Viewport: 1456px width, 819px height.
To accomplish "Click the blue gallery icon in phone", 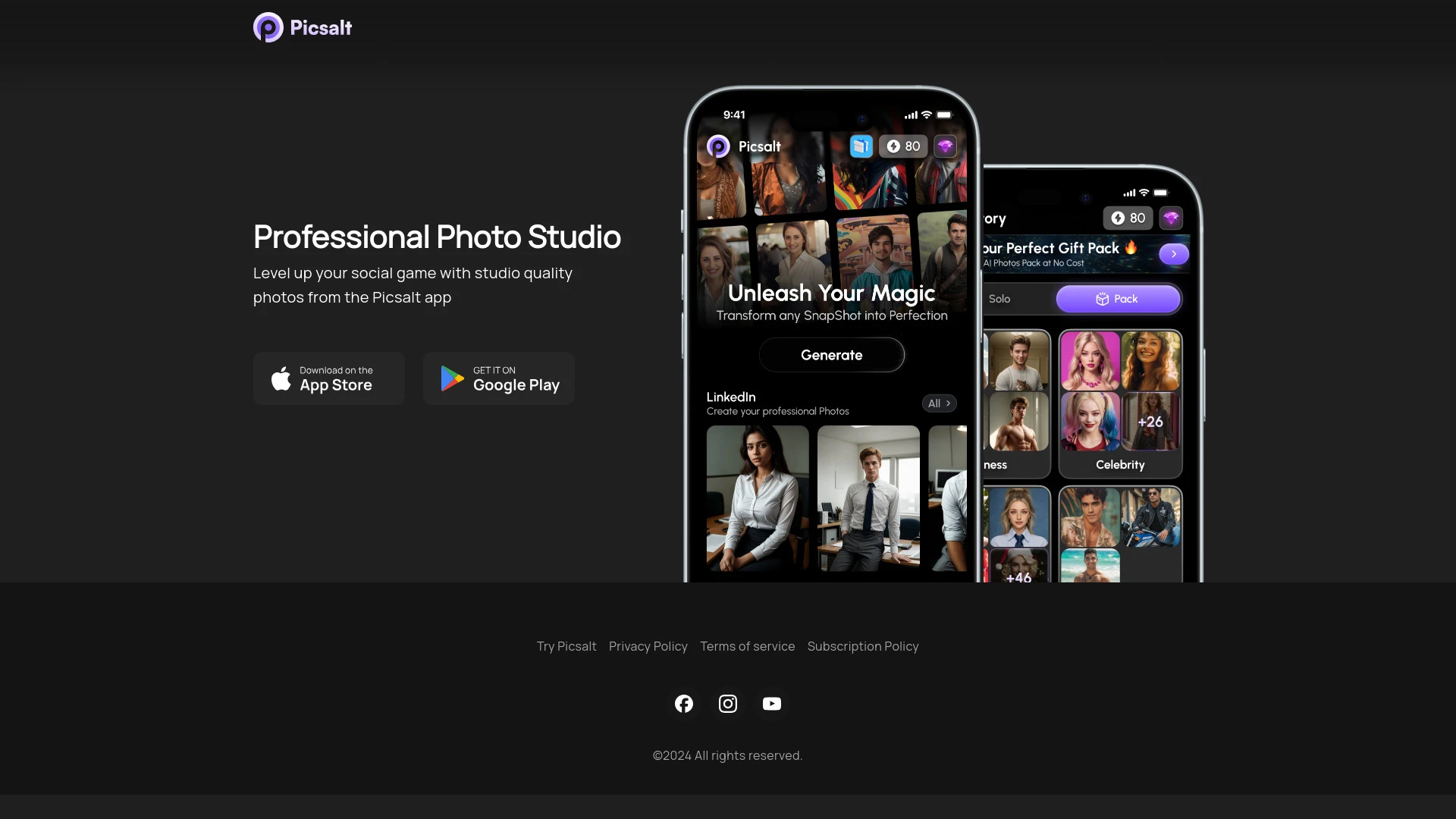I will [861, 146].
